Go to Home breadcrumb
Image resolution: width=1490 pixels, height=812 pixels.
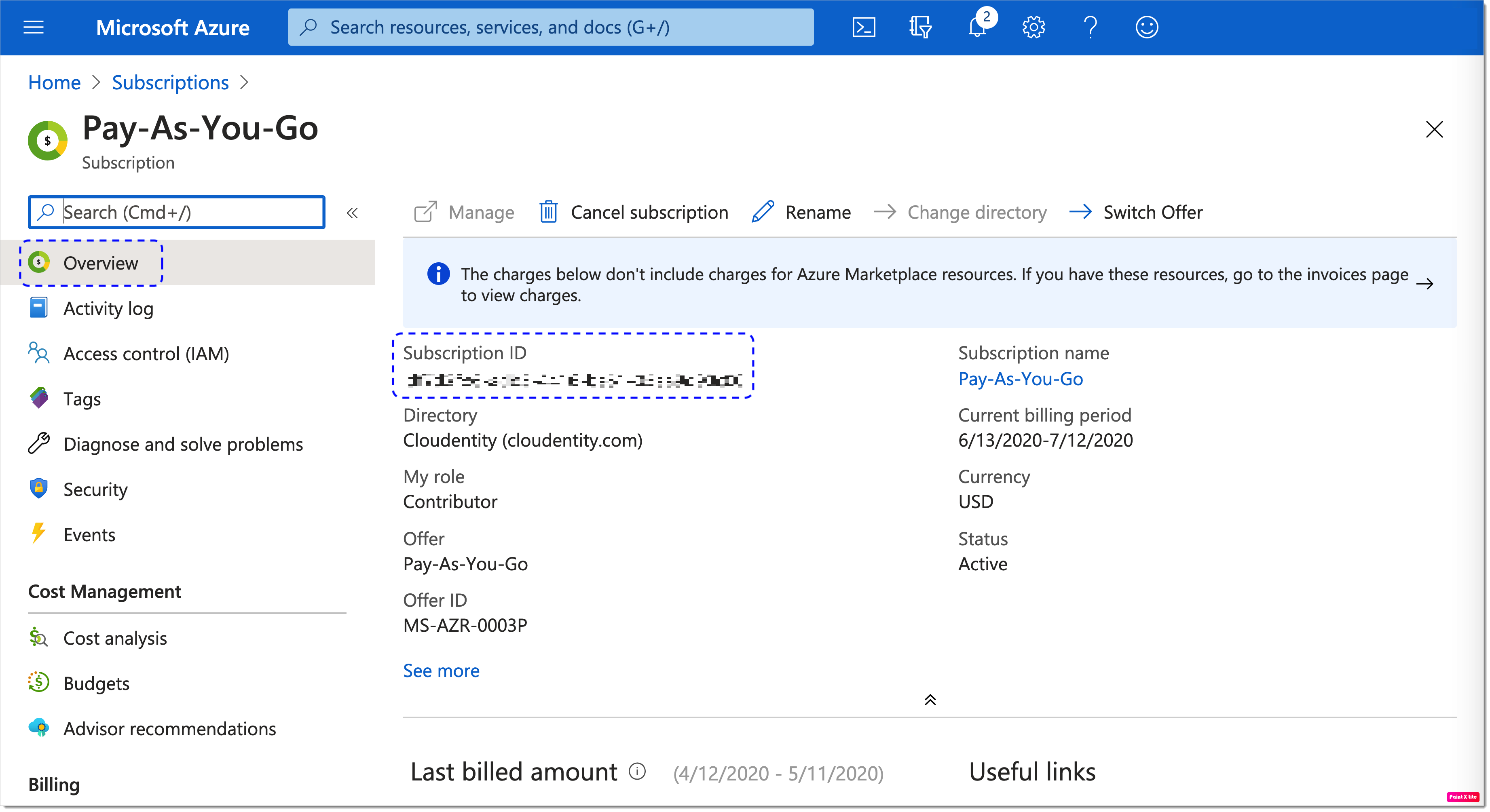[54, 83]
